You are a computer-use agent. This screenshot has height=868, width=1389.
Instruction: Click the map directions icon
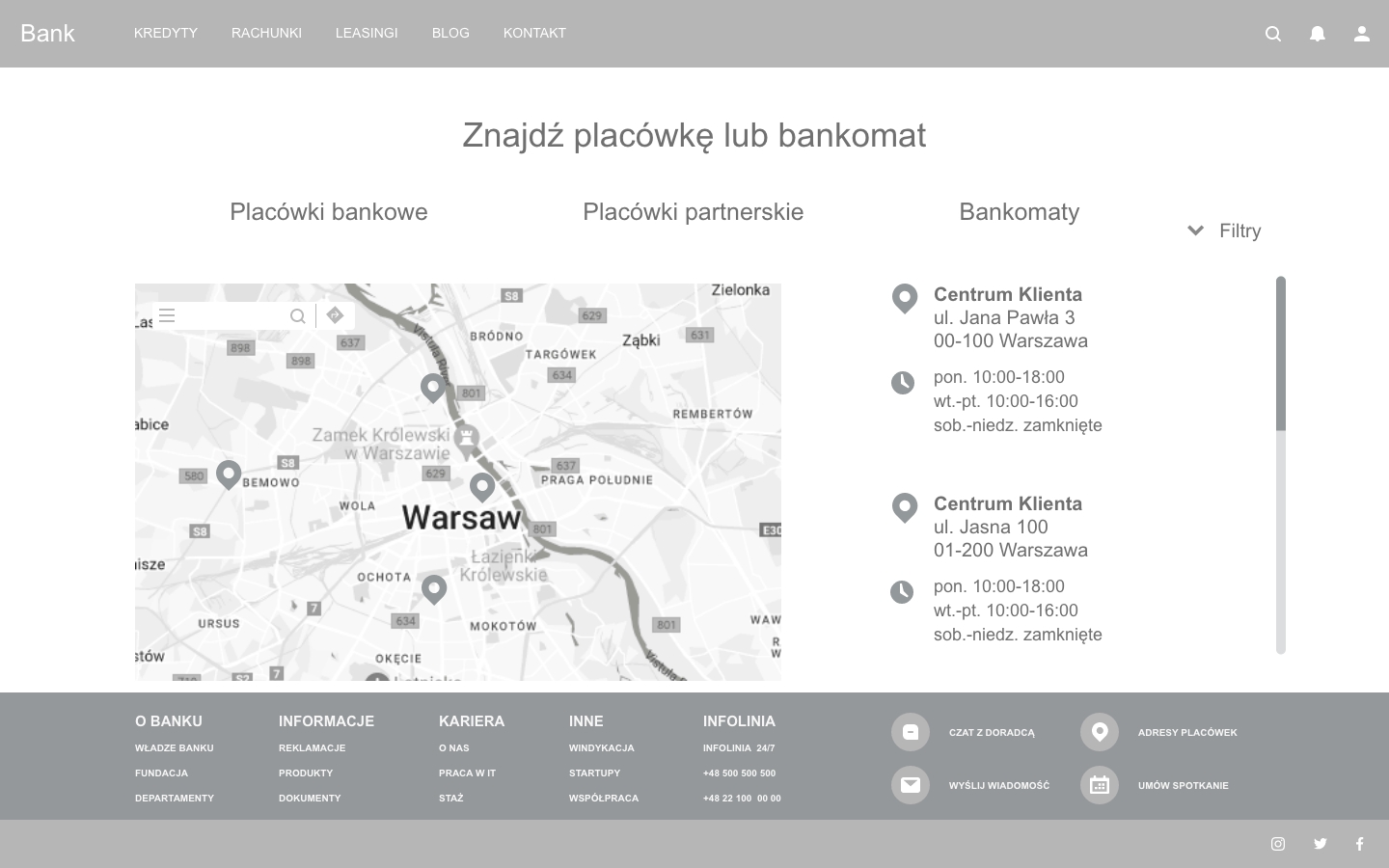(x=335, y=315)
